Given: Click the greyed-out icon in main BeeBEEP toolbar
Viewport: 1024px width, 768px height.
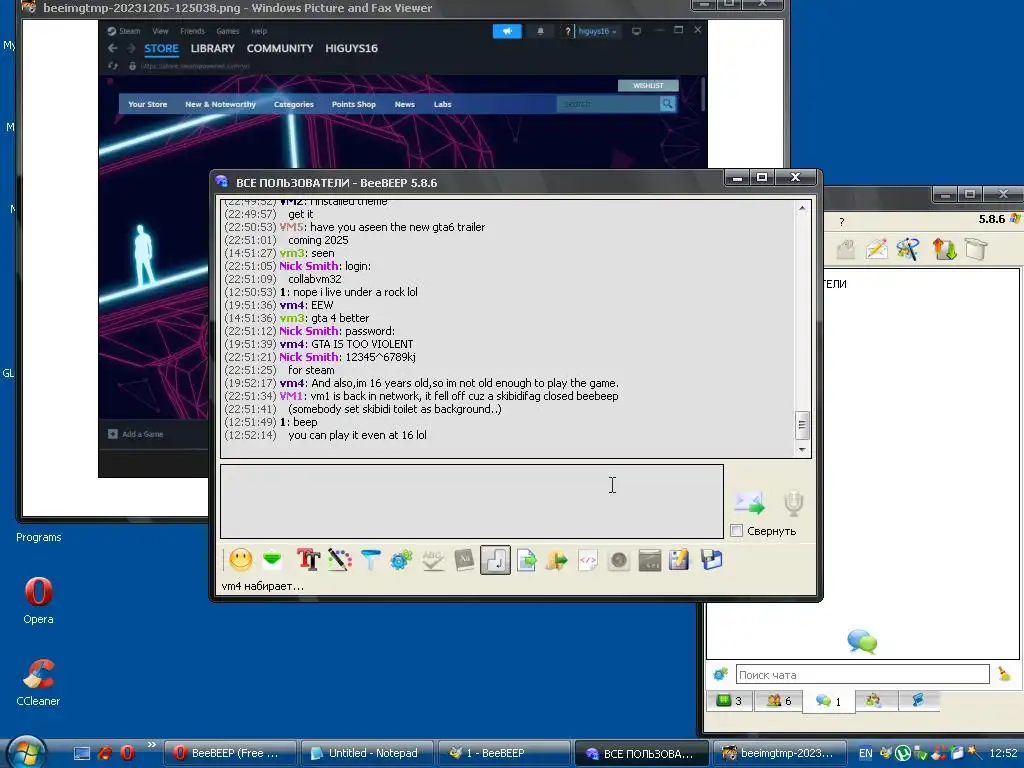Looking at the screenshot, I should pyautogui.click(x=846, y=249).
